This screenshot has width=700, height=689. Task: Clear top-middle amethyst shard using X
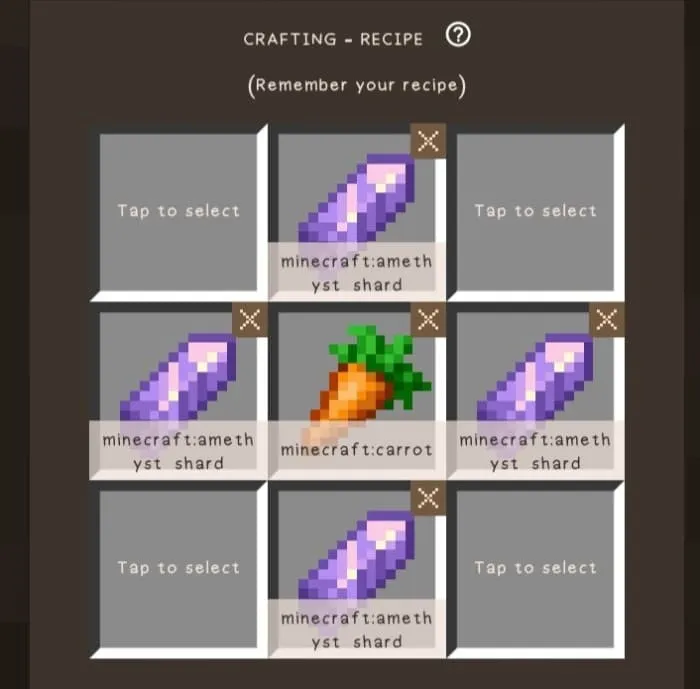(428, 141)
